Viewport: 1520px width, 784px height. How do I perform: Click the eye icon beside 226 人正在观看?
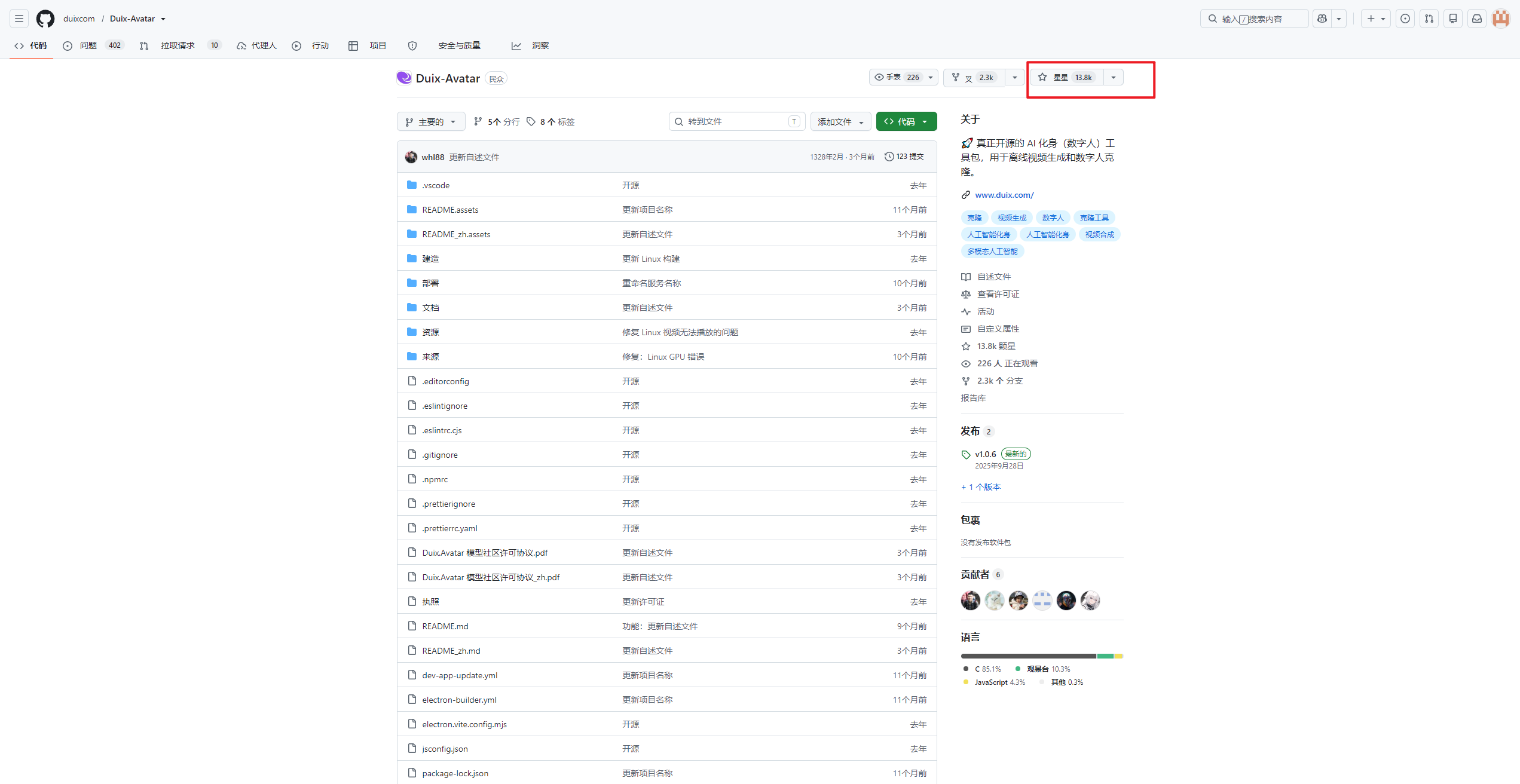tap(966, 363)
